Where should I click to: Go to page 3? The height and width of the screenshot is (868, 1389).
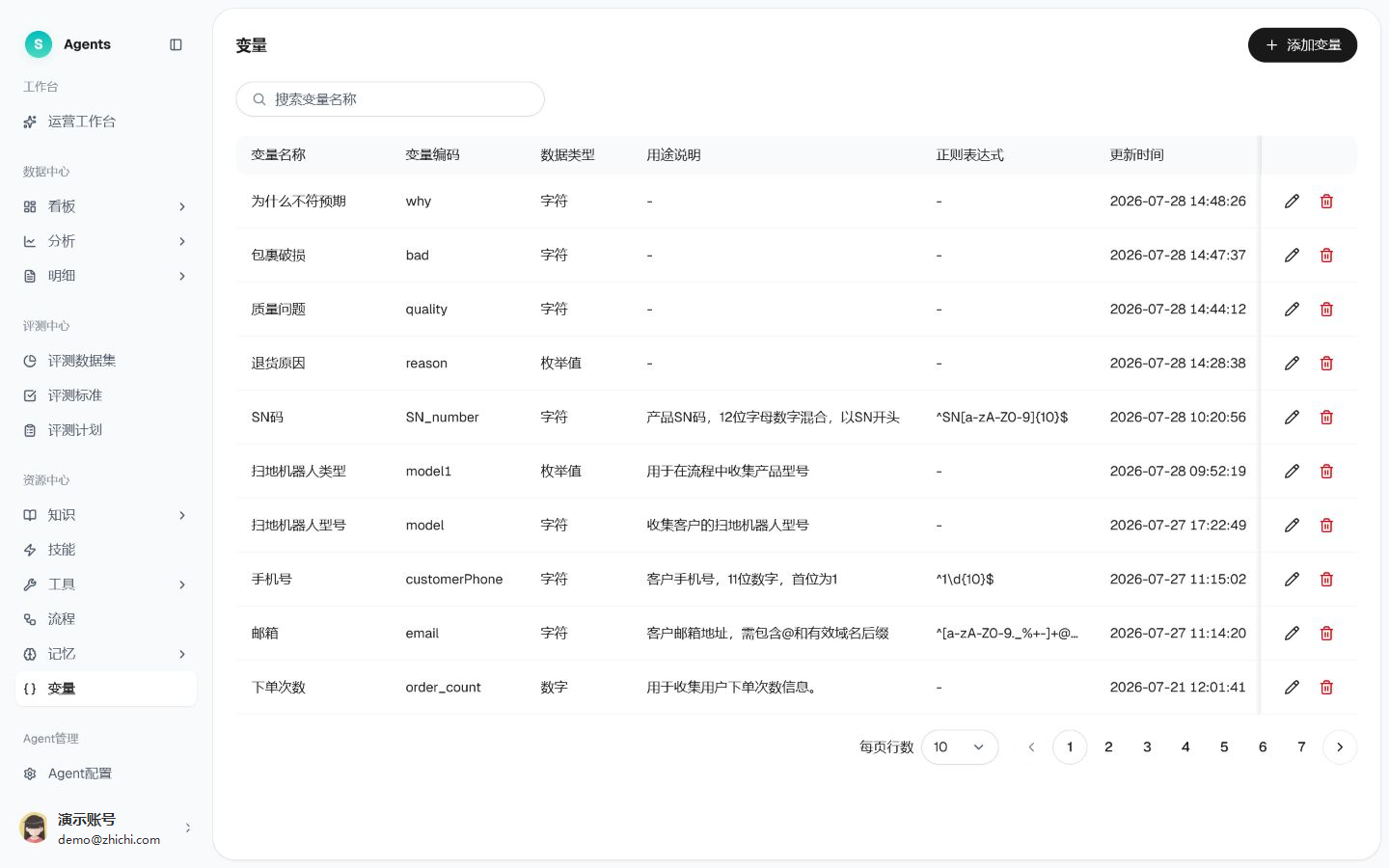1147,747
